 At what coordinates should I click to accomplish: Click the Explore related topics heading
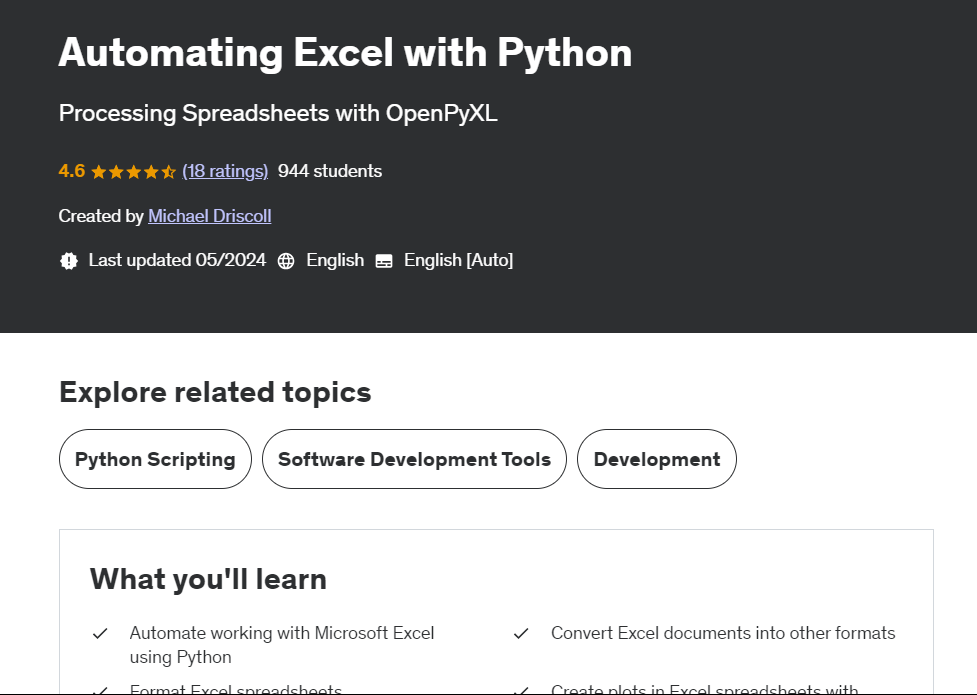click(215, 393)
